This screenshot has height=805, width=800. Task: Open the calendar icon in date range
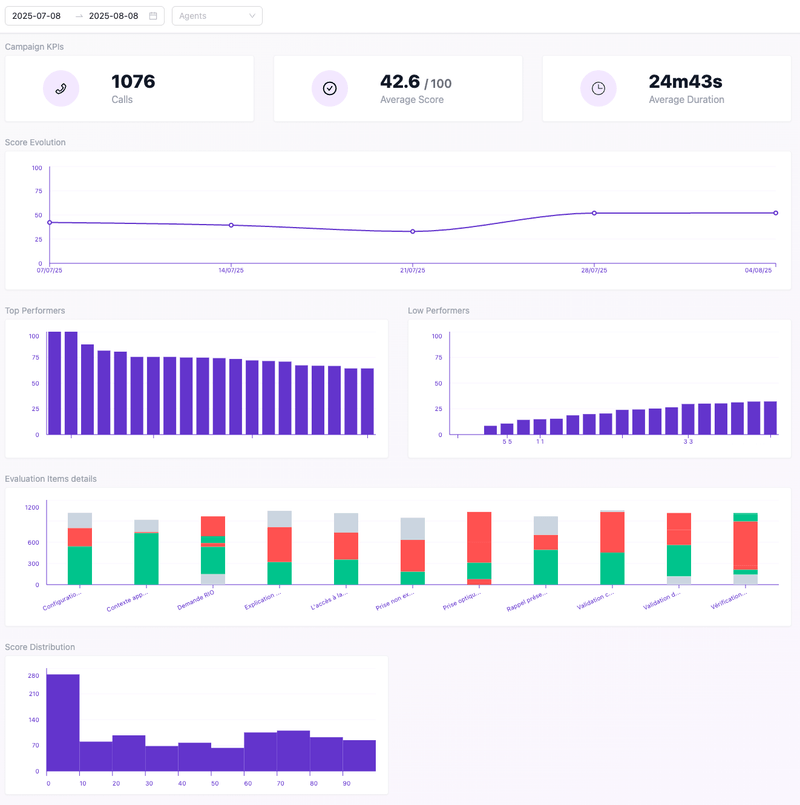153,16
